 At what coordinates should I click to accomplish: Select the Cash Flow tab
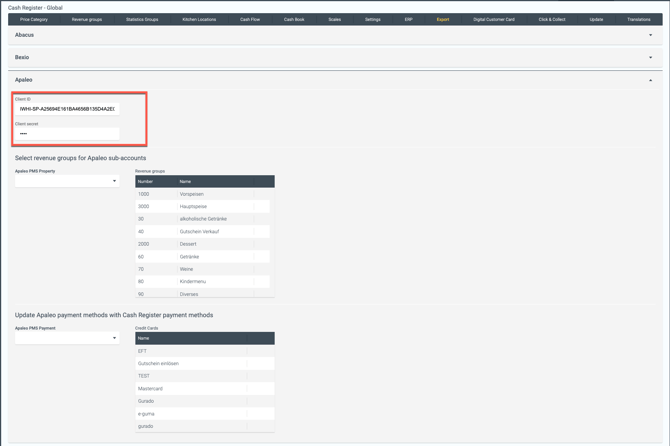tap(250, 19)
